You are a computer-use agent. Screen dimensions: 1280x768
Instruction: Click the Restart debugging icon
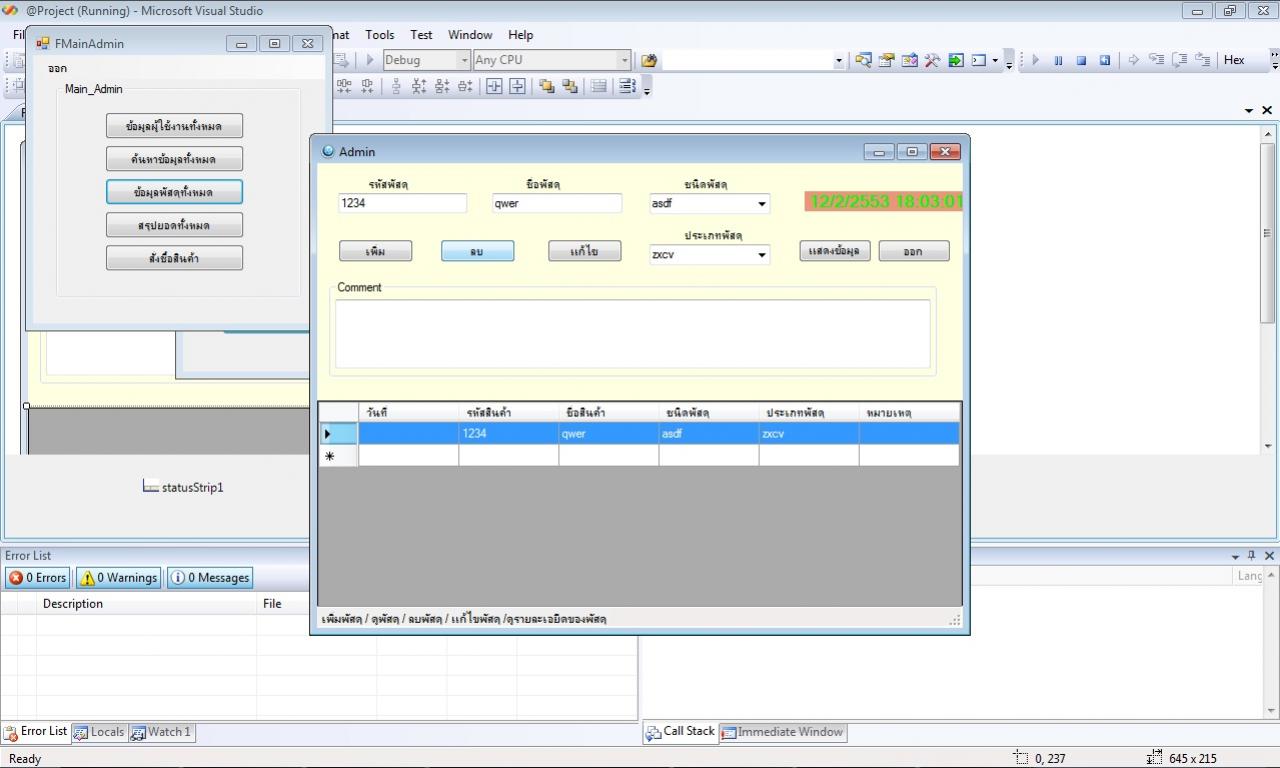coord(1105,60)
